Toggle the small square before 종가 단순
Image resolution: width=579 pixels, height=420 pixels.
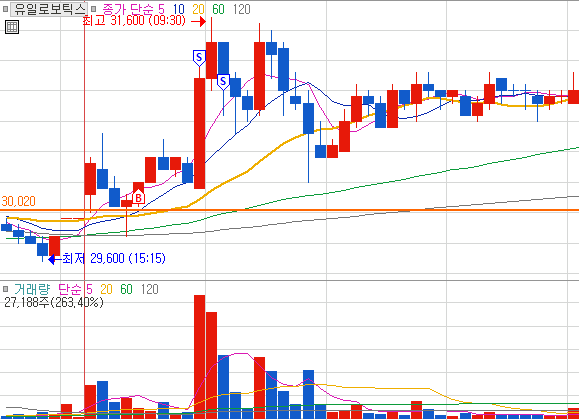point(94,9)
